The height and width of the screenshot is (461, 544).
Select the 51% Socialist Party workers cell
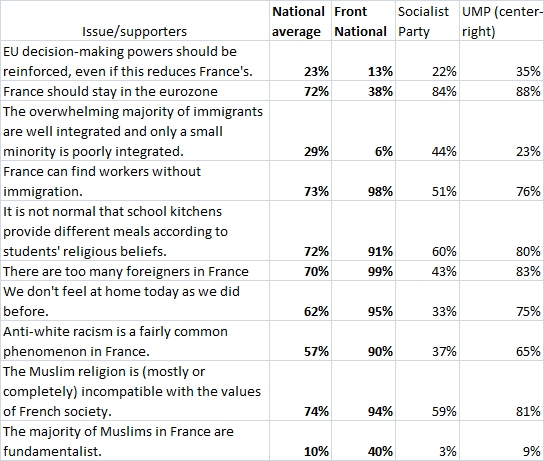click(x=427, y=181)
